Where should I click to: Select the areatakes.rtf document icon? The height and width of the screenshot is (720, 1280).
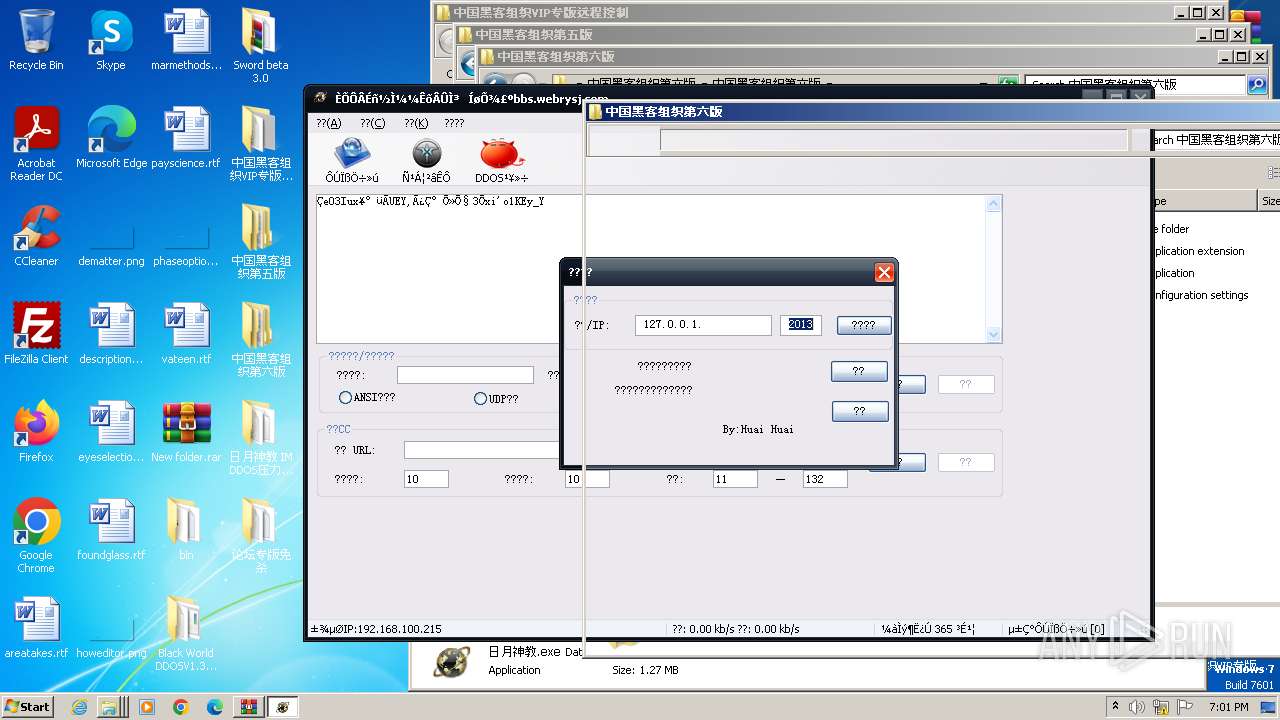36,628
